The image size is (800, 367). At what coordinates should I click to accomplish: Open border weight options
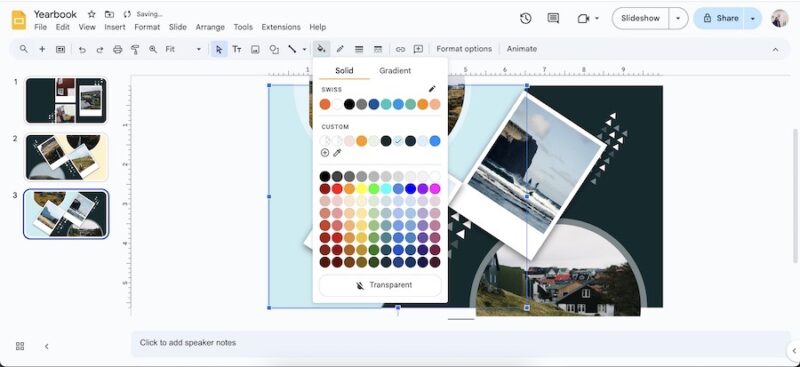pyautogui.click(x=359, y=49)
